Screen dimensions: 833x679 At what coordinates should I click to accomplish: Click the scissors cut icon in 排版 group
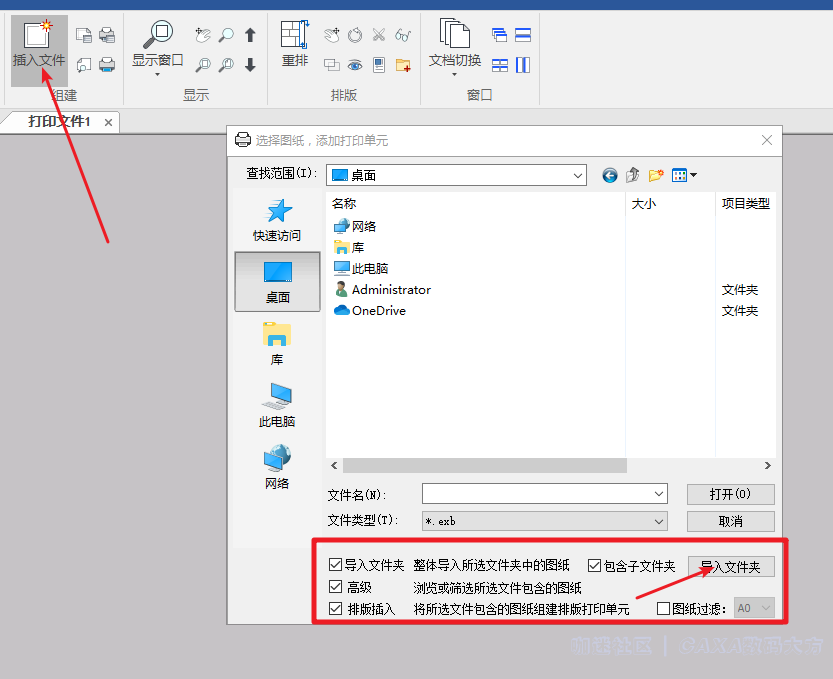tap(379, 35)
